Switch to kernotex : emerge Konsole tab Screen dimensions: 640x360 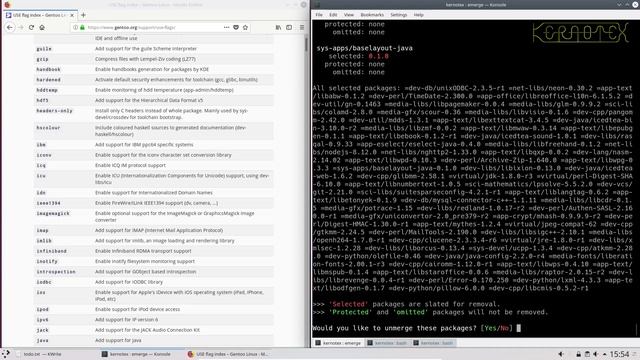(x=338, y=343)
